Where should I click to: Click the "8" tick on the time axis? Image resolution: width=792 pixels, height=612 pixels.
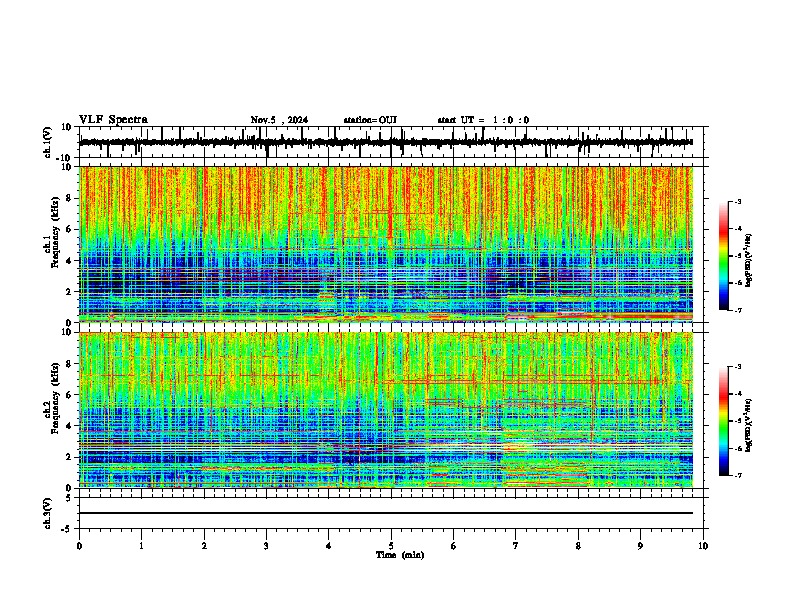578,546
